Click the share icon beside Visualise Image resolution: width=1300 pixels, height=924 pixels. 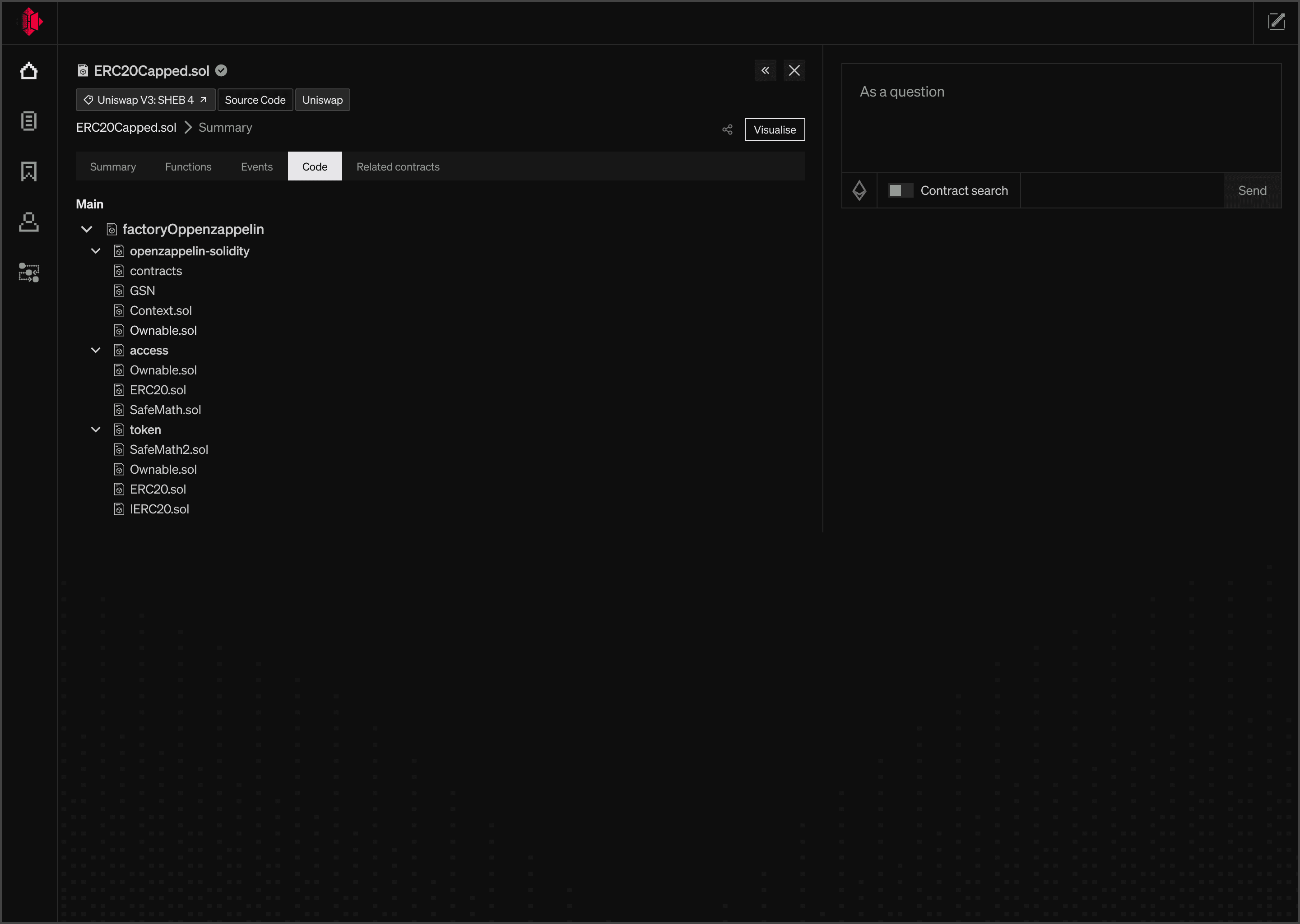pyautogui.click(x=727, y=130)
